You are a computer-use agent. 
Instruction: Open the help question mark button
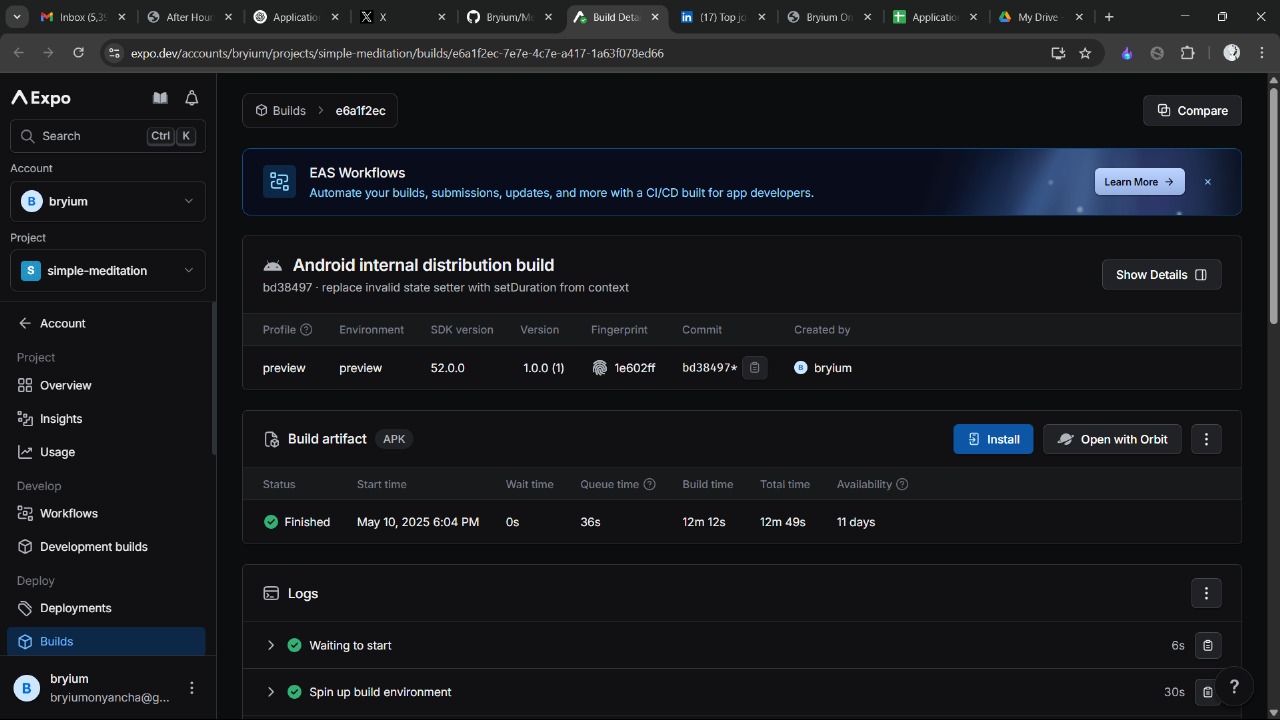pos(1234,686)
